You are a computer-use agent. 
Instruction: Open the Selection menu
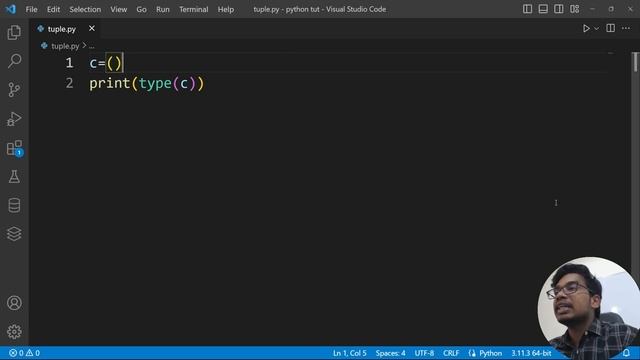point(85,9)
